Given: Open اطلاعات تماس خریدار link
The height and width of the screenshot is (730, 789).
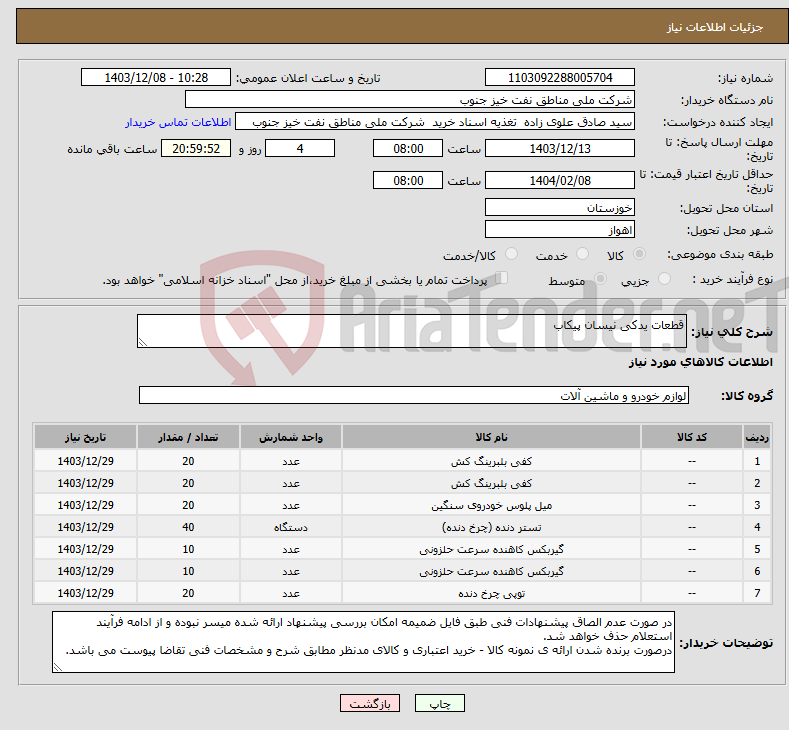Looking at the screenshot, I should (x=178, y=122).
